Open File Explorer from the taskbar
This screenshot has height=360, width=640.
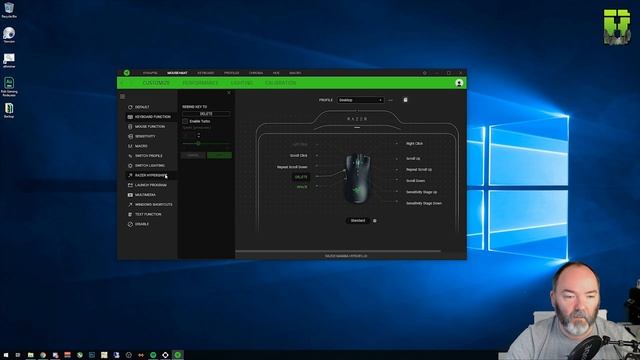coord(31,355)
